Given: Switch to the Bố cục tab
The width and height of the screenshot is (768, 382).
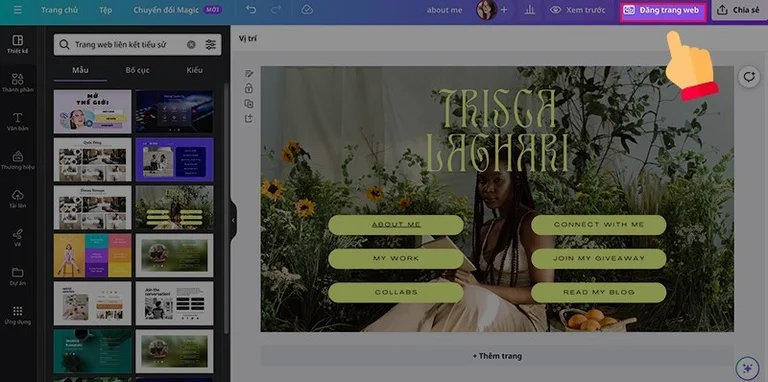Looking at the screenshot, I should point(137,70).
